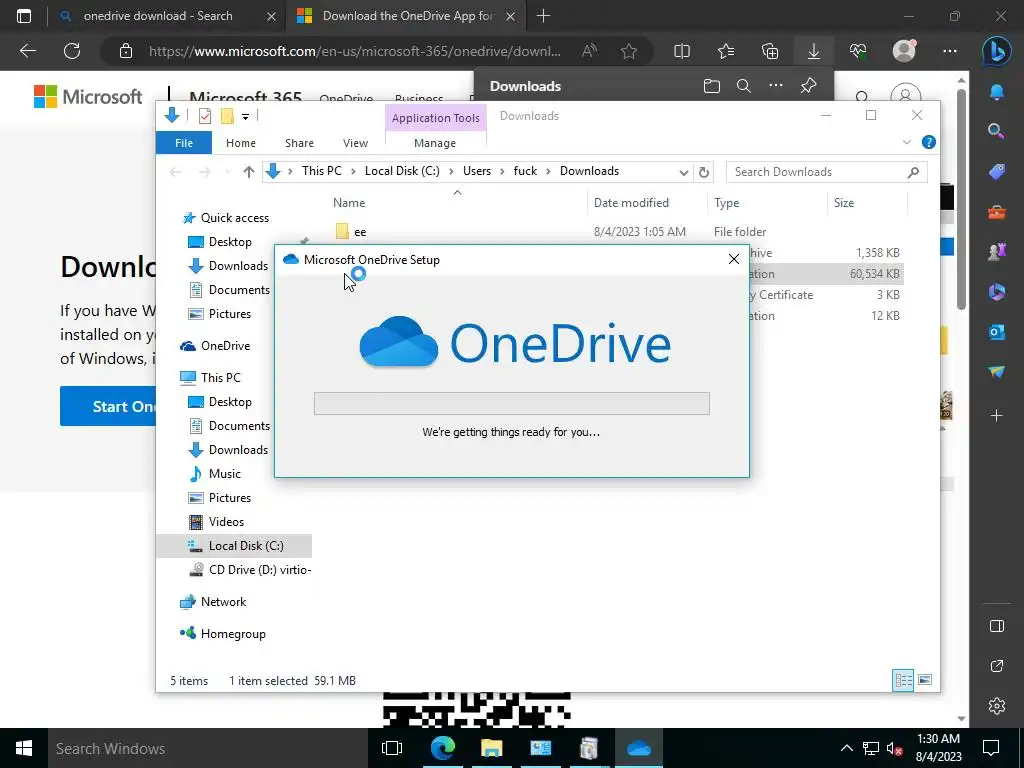
Task: Open Edge Downloads toolbar icon
Action: click(814, 51)
